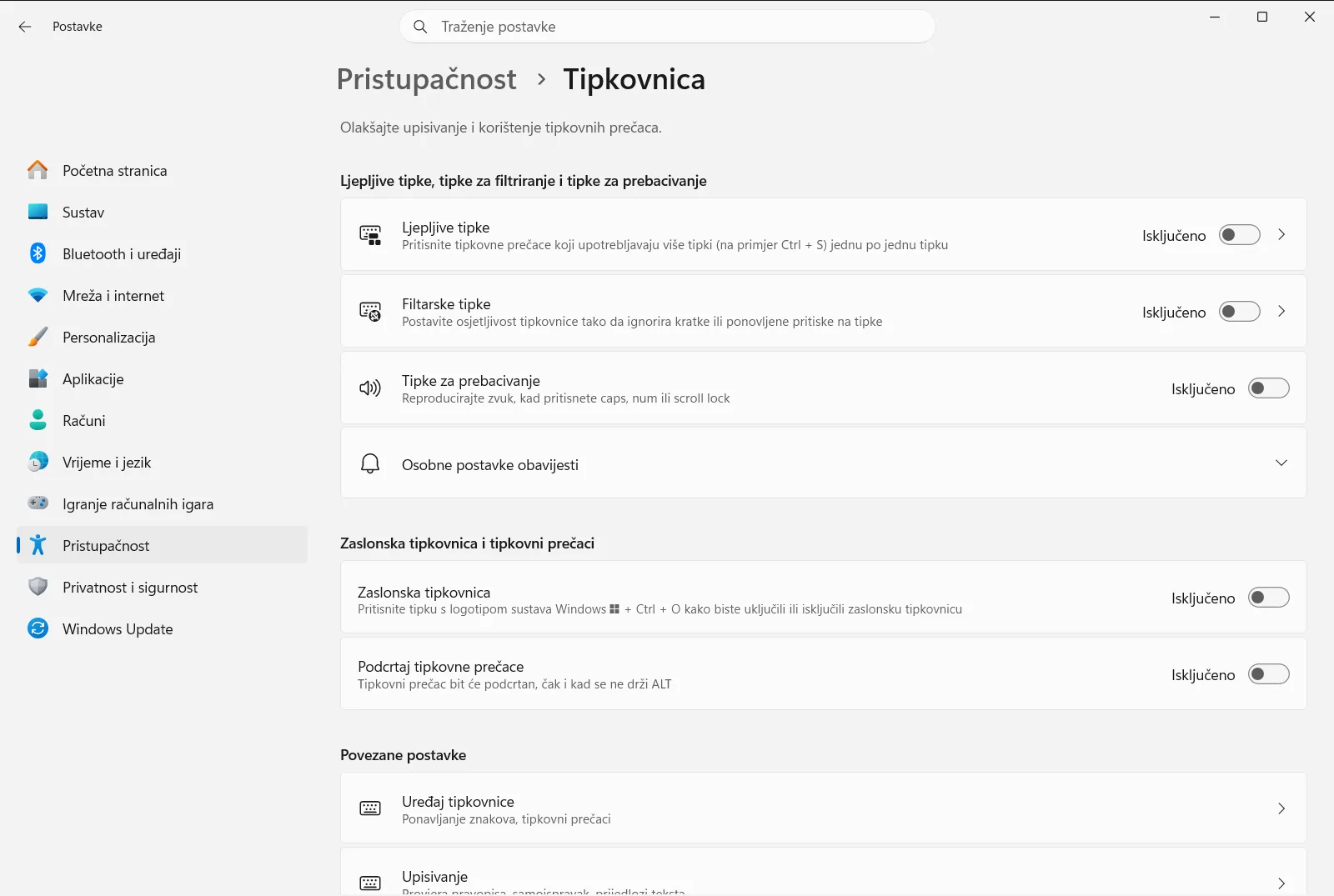Image resolution: width=1334 pixels, height=896 pixels.
Task: Click the Početna stranica home icon
Action: pos(38,170)
